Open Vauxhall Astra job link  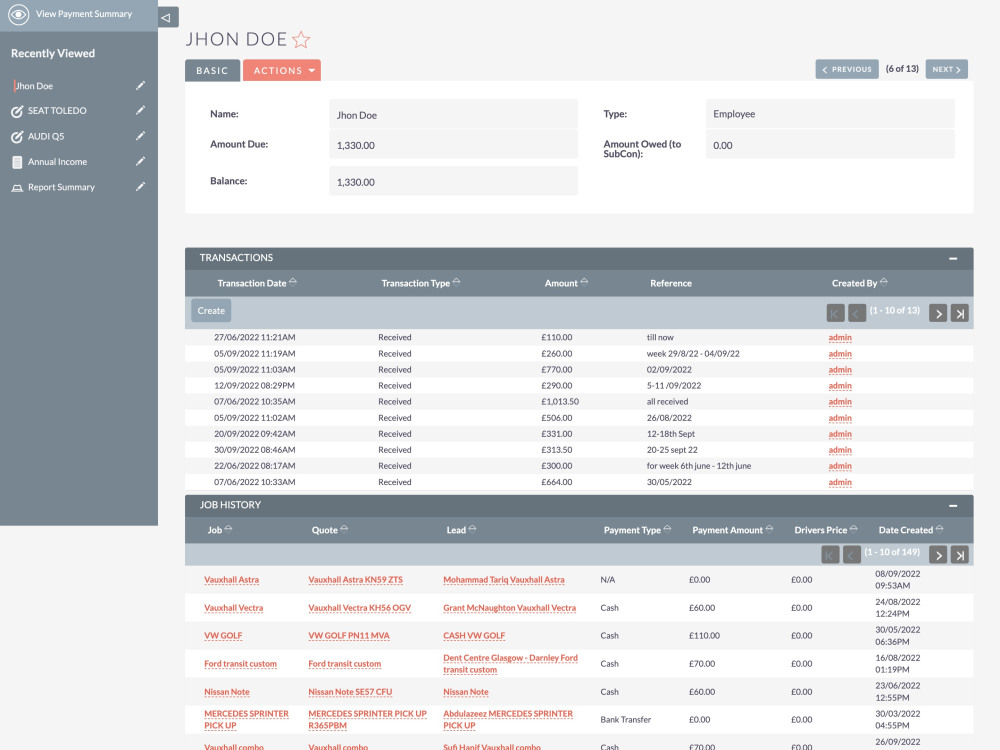tap(232, 580)
